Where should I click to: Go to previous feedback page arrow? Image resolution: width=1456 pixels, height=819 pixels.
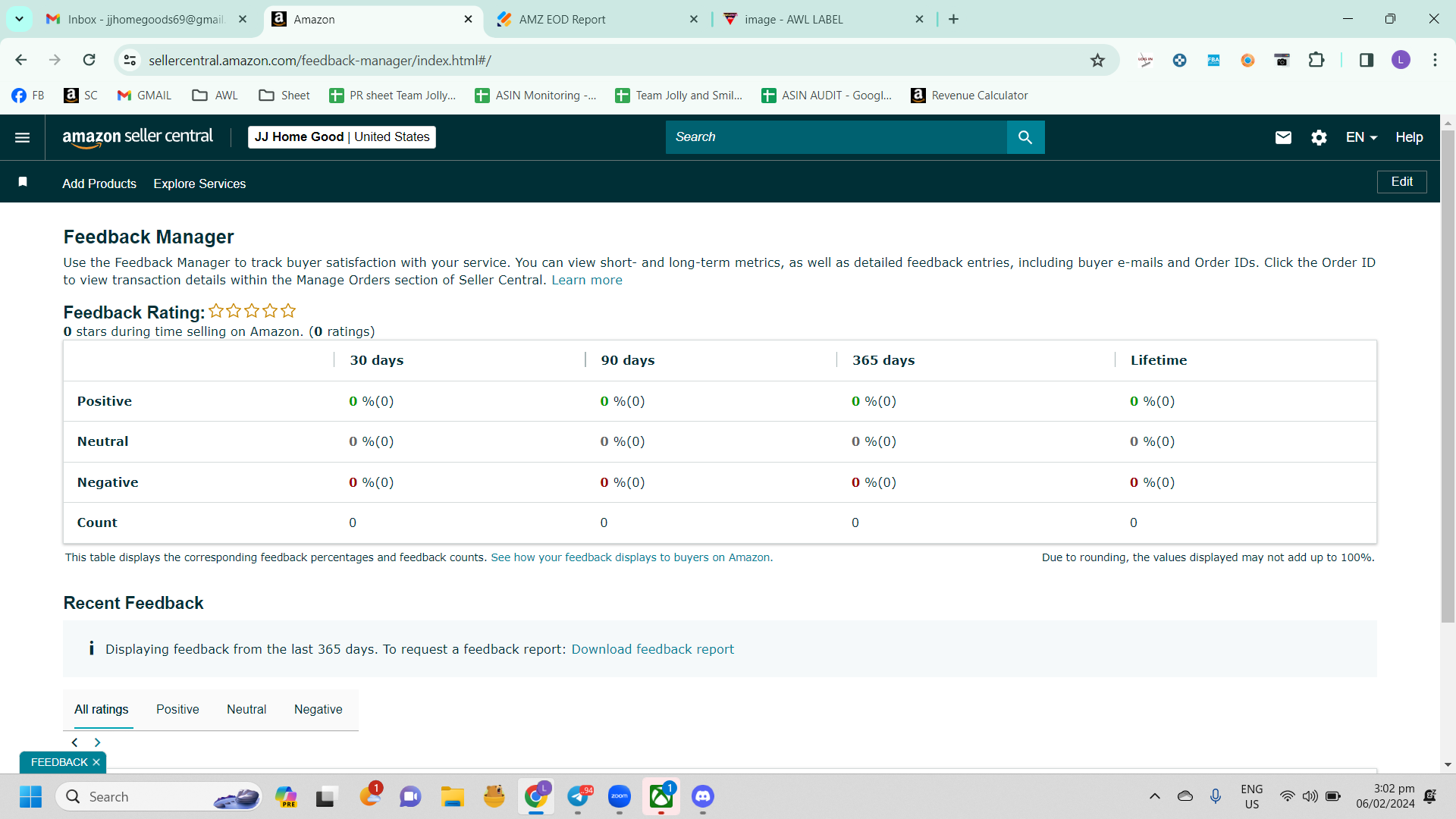[74, 742]
